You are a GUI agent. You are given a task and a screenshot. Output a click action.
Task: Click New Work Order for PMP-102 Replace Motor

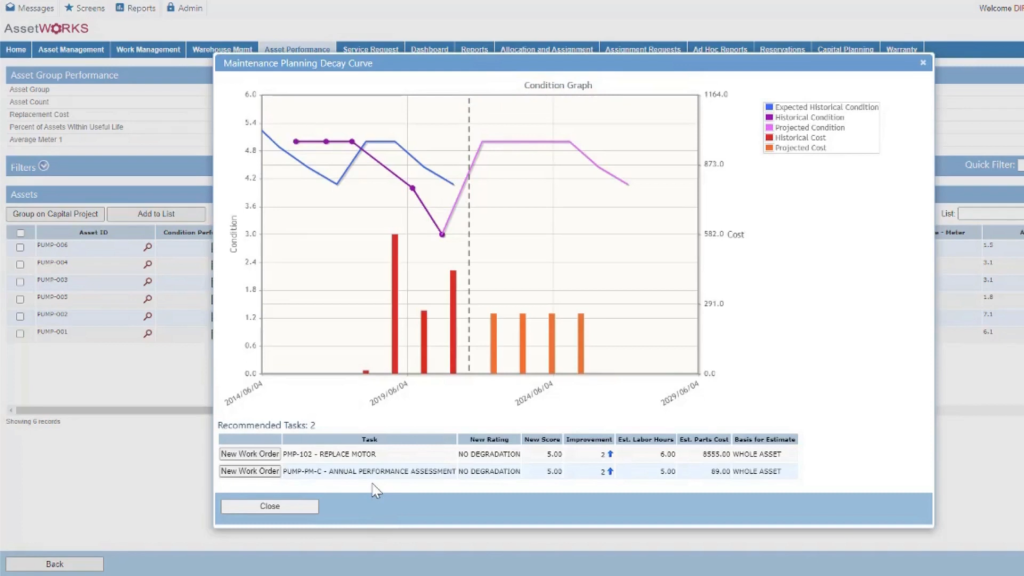point(248,453)
